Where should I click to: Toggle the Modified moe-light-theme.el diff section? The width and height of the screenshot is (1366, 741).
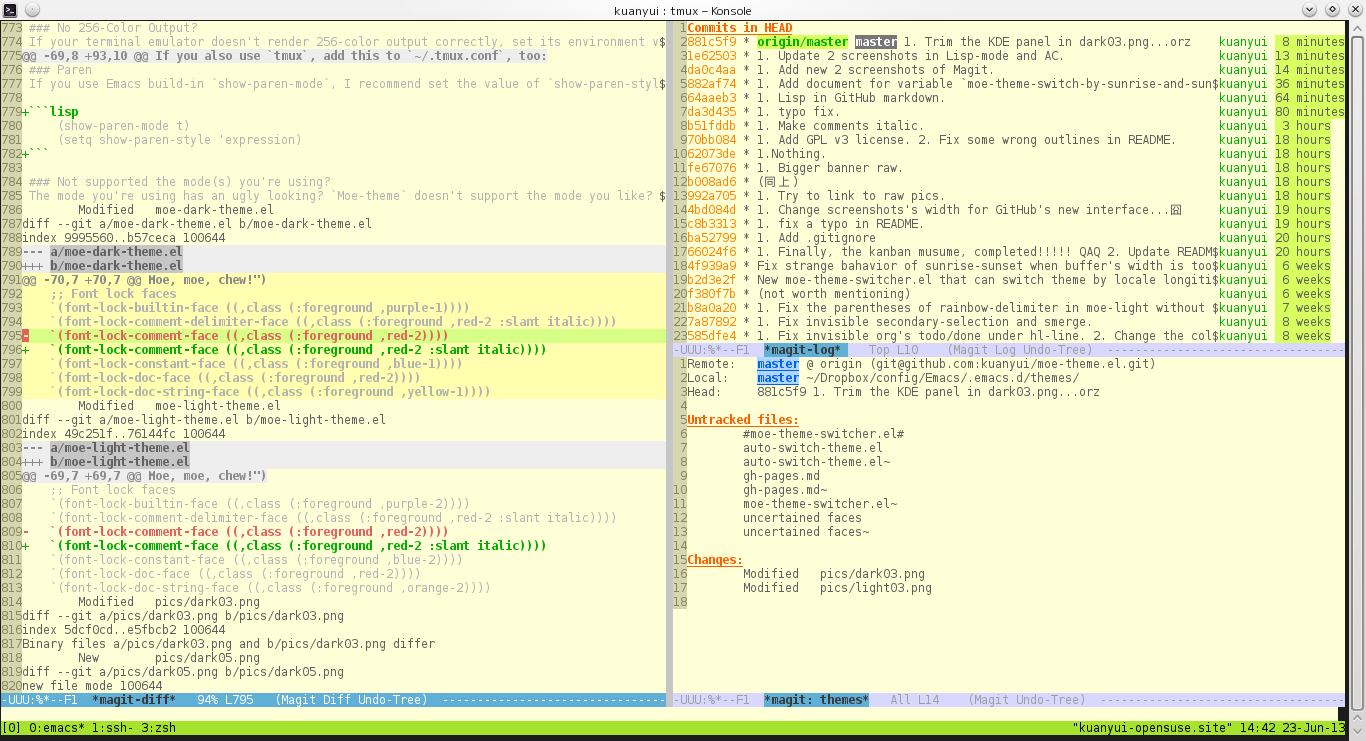tap(179, 406)
